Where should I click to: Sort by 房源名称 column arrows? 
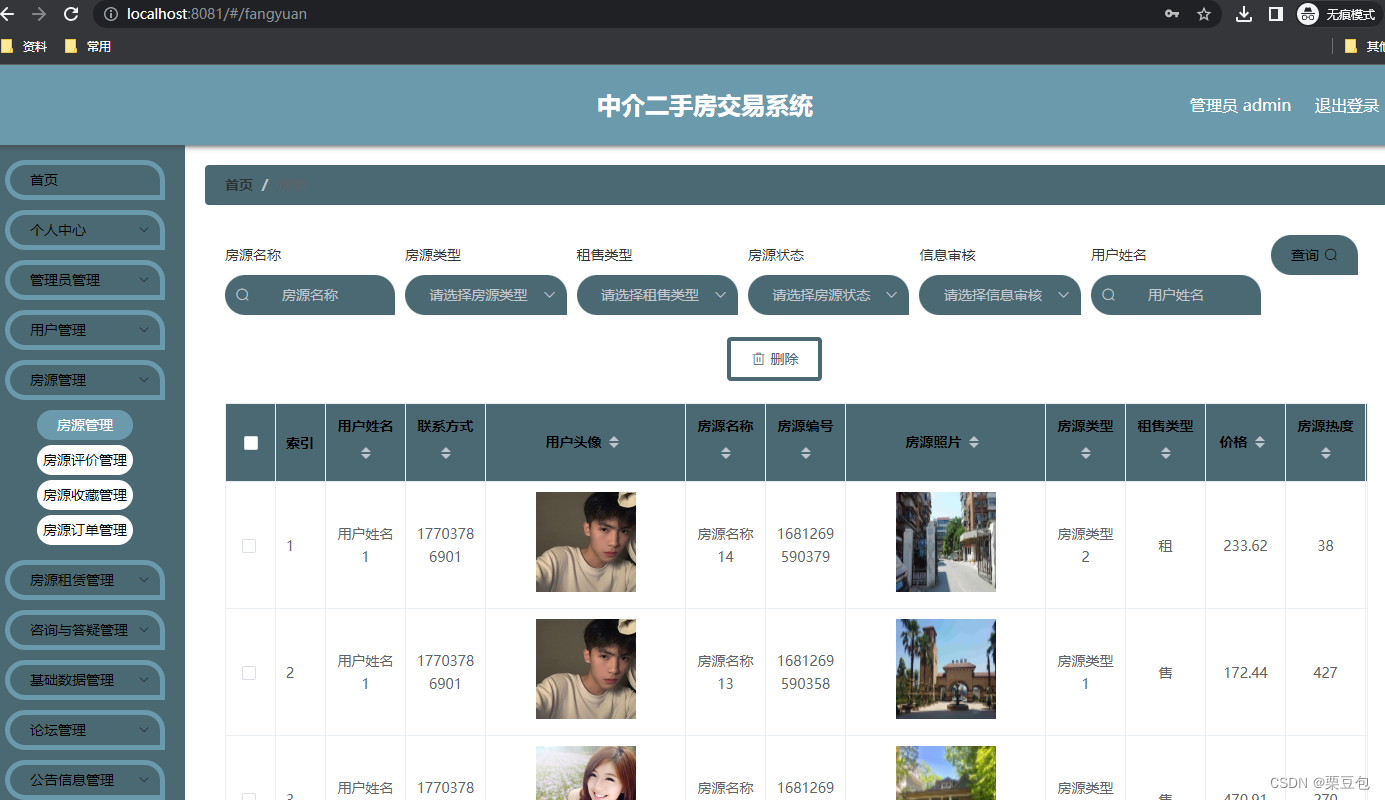[x=726, y=453]
